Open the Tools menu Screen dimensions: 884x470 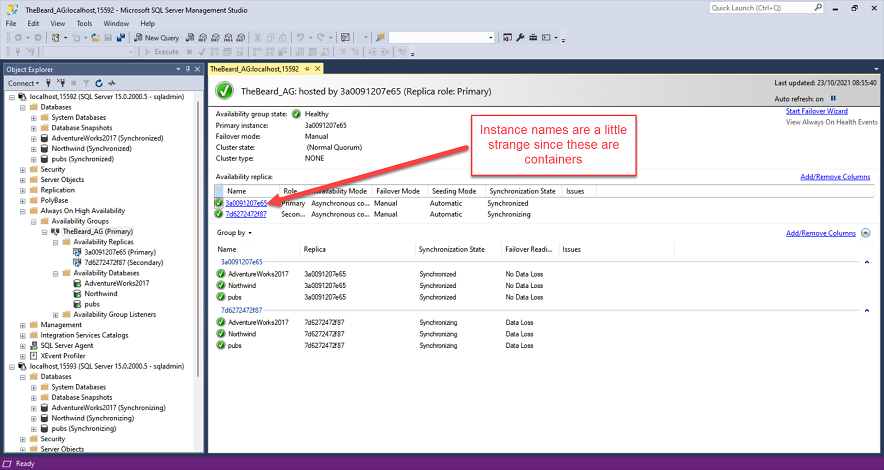tap(84, 24)
